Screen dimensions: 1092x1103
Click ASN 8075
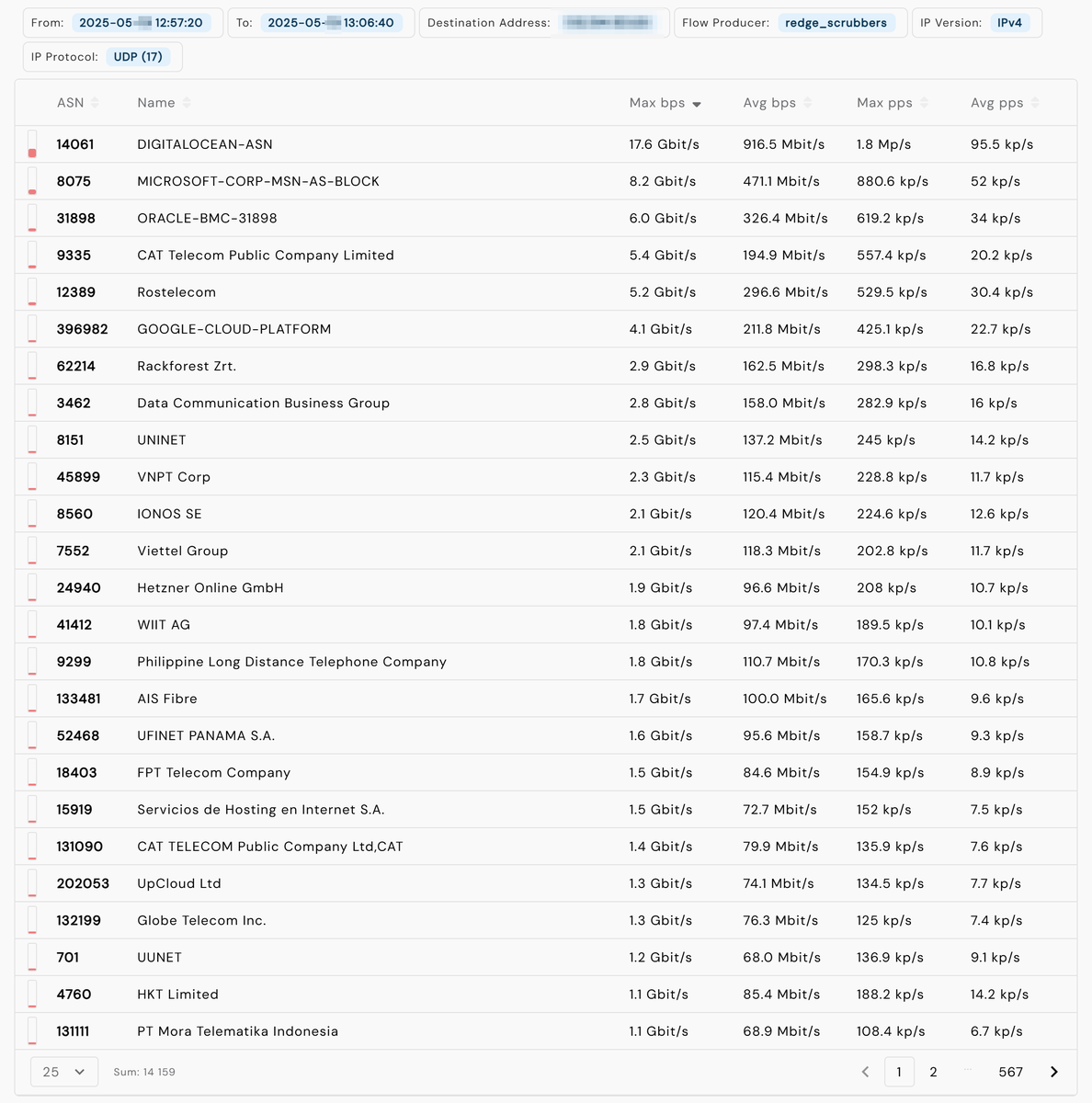pos(74,181)
